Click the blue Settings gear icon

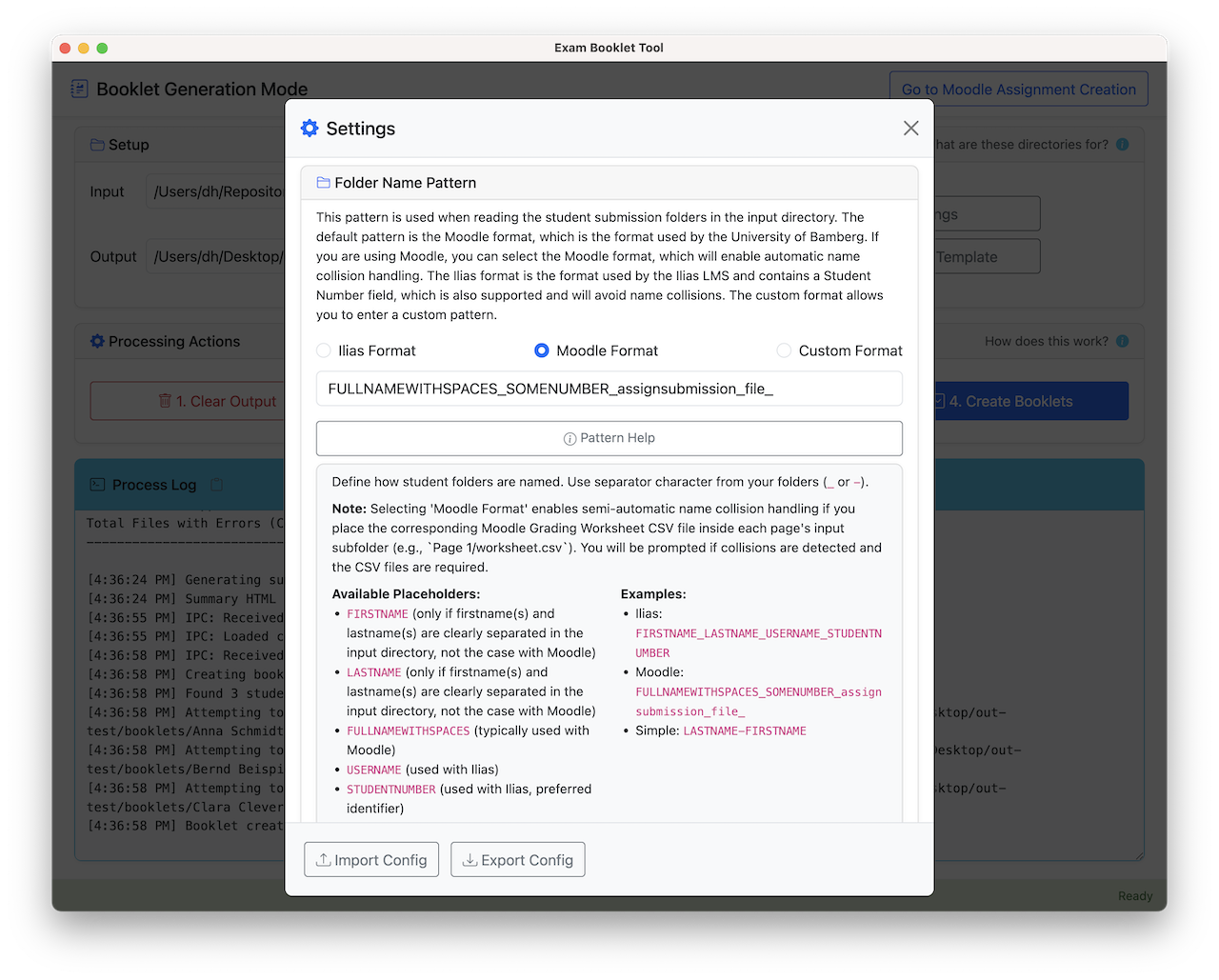(310, 129)
